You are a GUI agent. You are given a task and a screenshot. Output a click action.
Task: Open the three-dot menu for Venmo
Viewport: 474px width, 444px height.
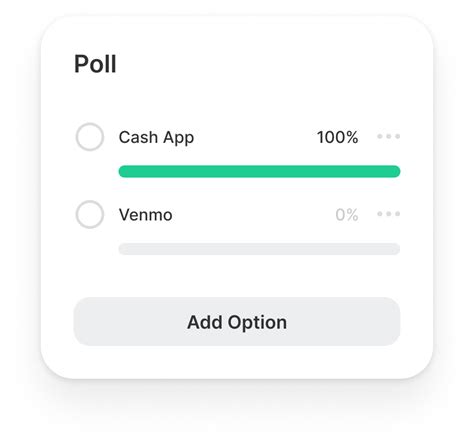389,214
